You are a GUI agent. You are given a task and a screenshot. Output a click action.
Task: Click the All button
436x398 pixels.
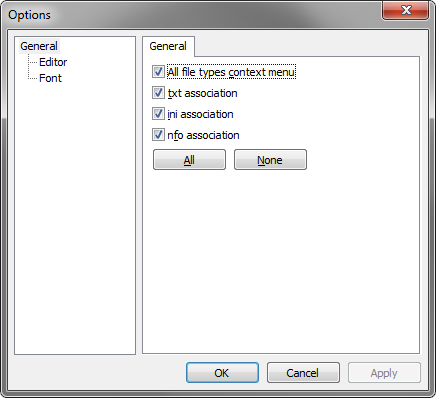pyautogui.click(x=189, y=160)
